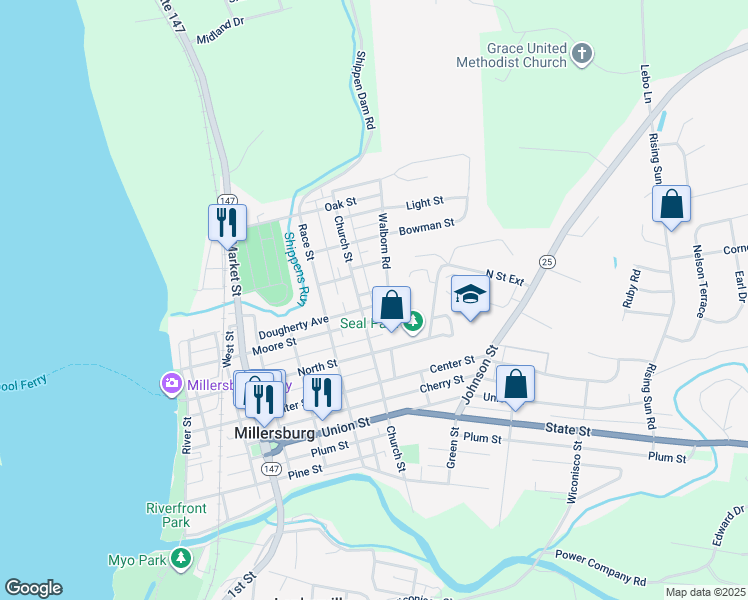Click the River St label
This screenshot has width=748, height=600.
(x=187, y=435)
